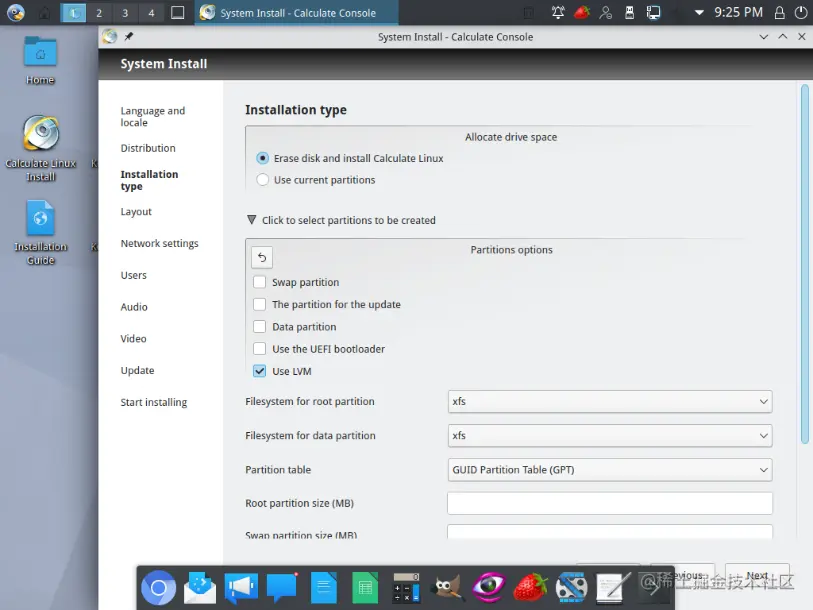The width and height of the screenshot is (813, 610).
Task: Click the lock screen icon in panel
Action: (779, 12)
